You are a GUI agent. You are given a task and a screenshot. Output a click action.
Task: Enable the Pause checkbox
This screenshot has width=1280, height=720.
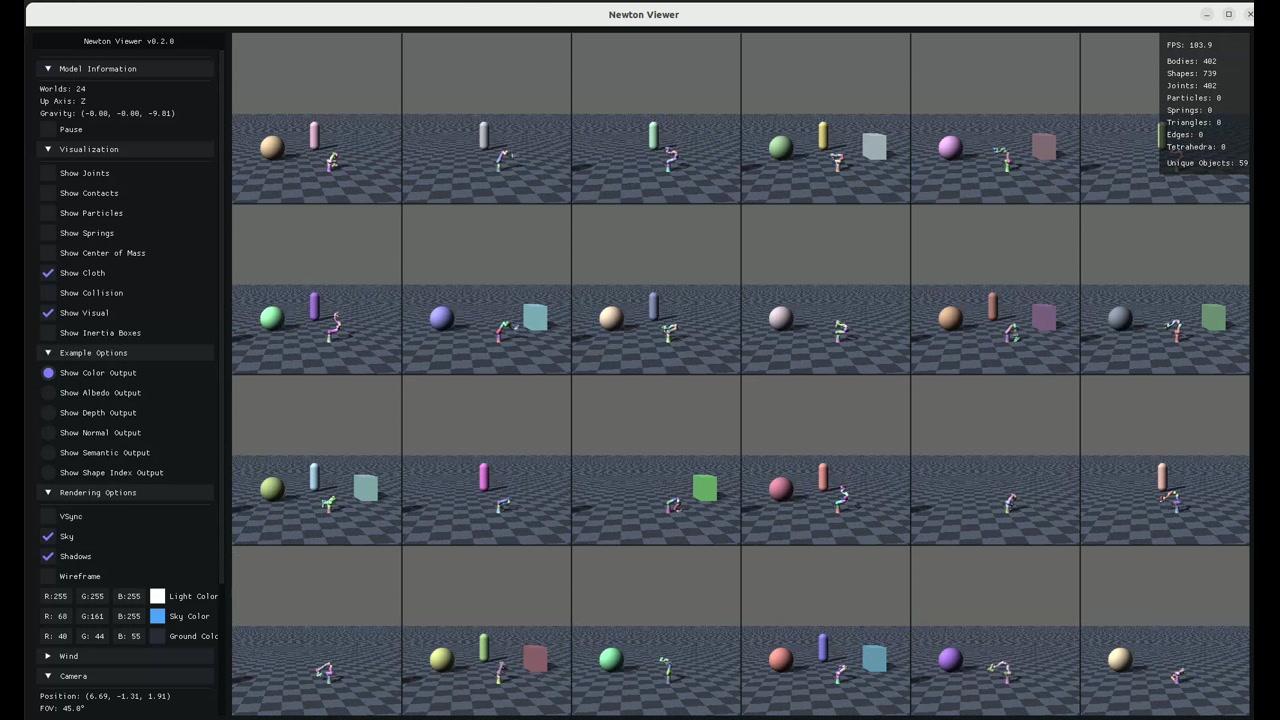click(48, 129)
